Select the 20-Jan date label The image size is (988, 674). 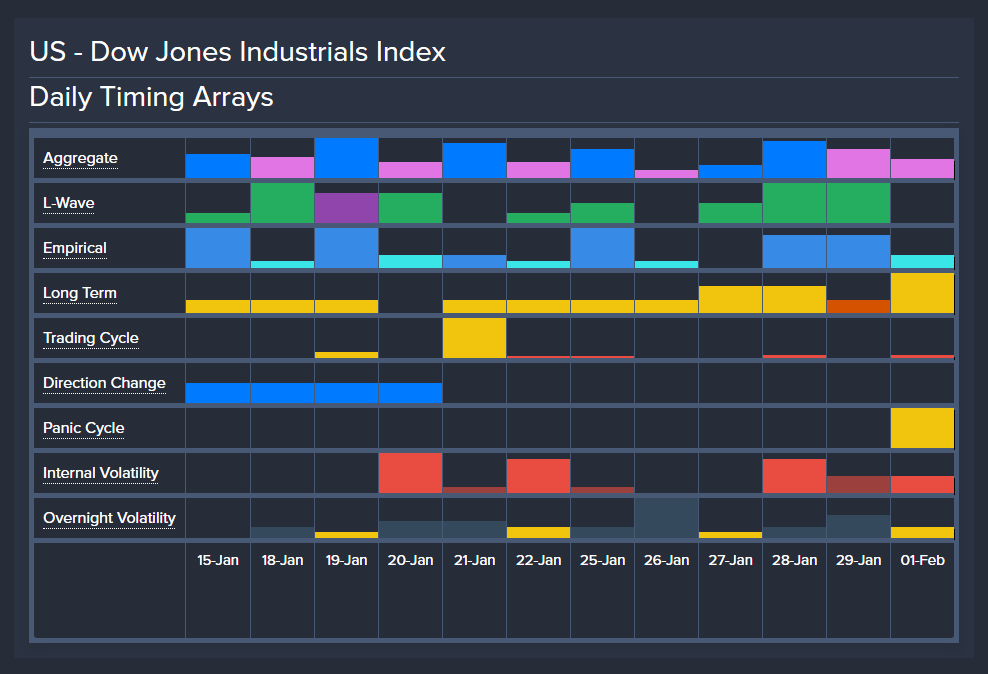(410, 560)
